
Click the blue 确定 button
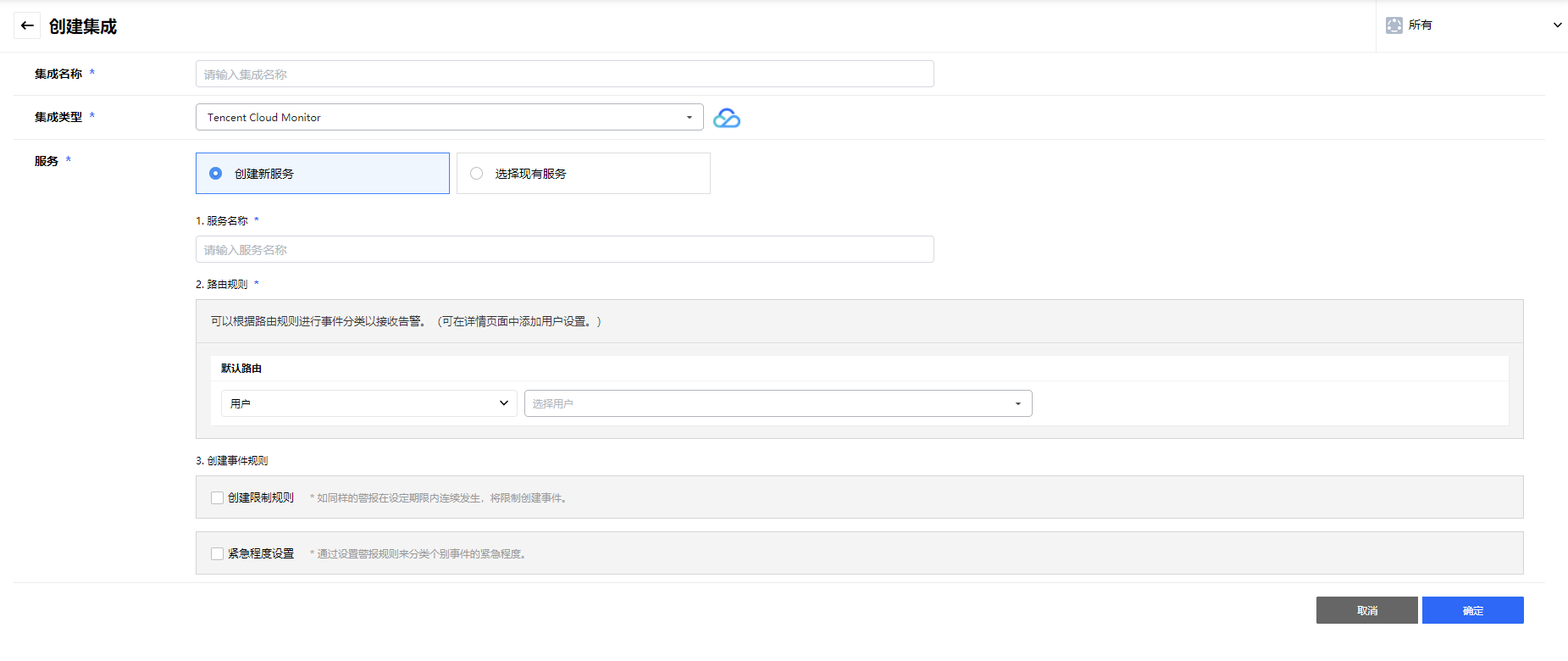[x=1471, y=610]
